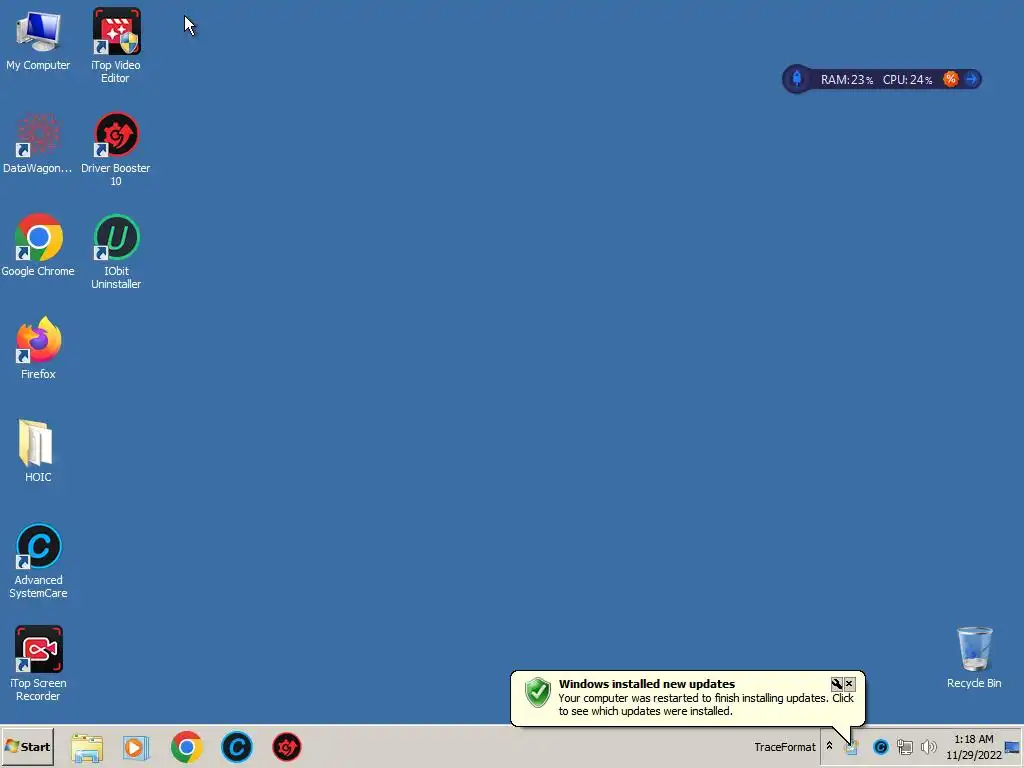This screenshot has height=768, width=1024.
Task: Open Advanced SystemCare from the taskbar
Action: click(236, 747)
